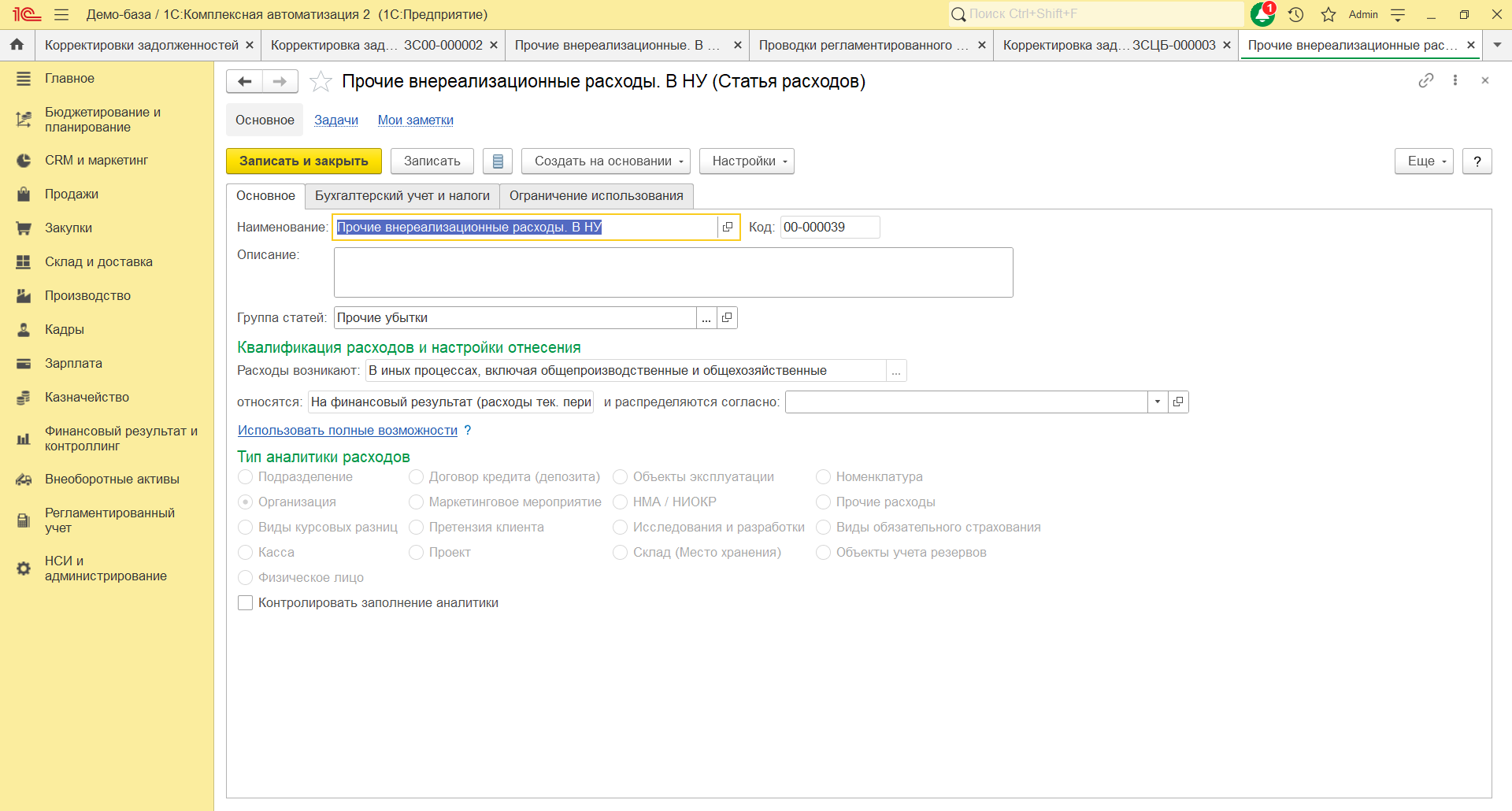
Task: Open the Еще menu button
Action: (1423, 161)
